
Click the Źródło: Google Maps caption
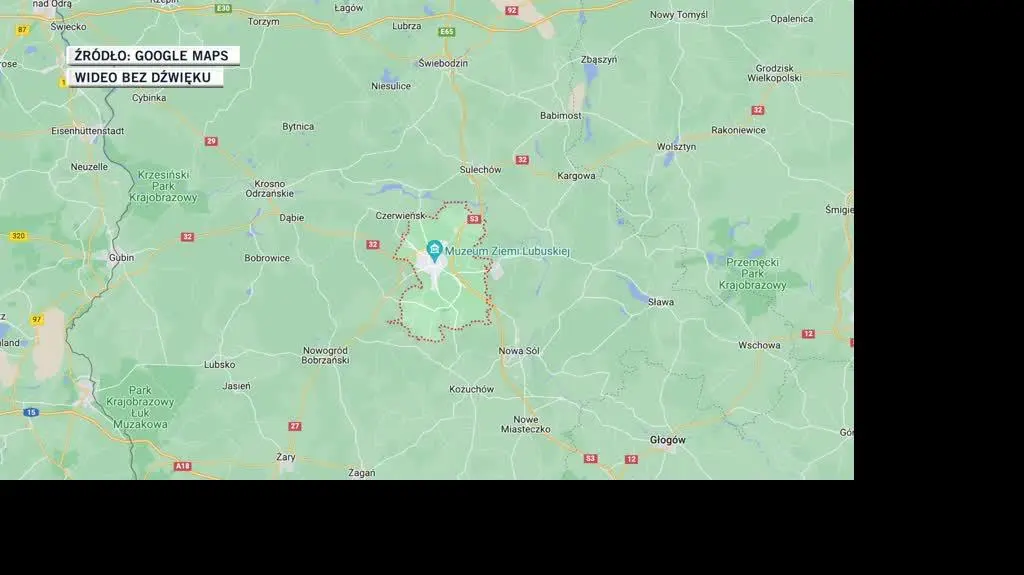coord(152,56)
